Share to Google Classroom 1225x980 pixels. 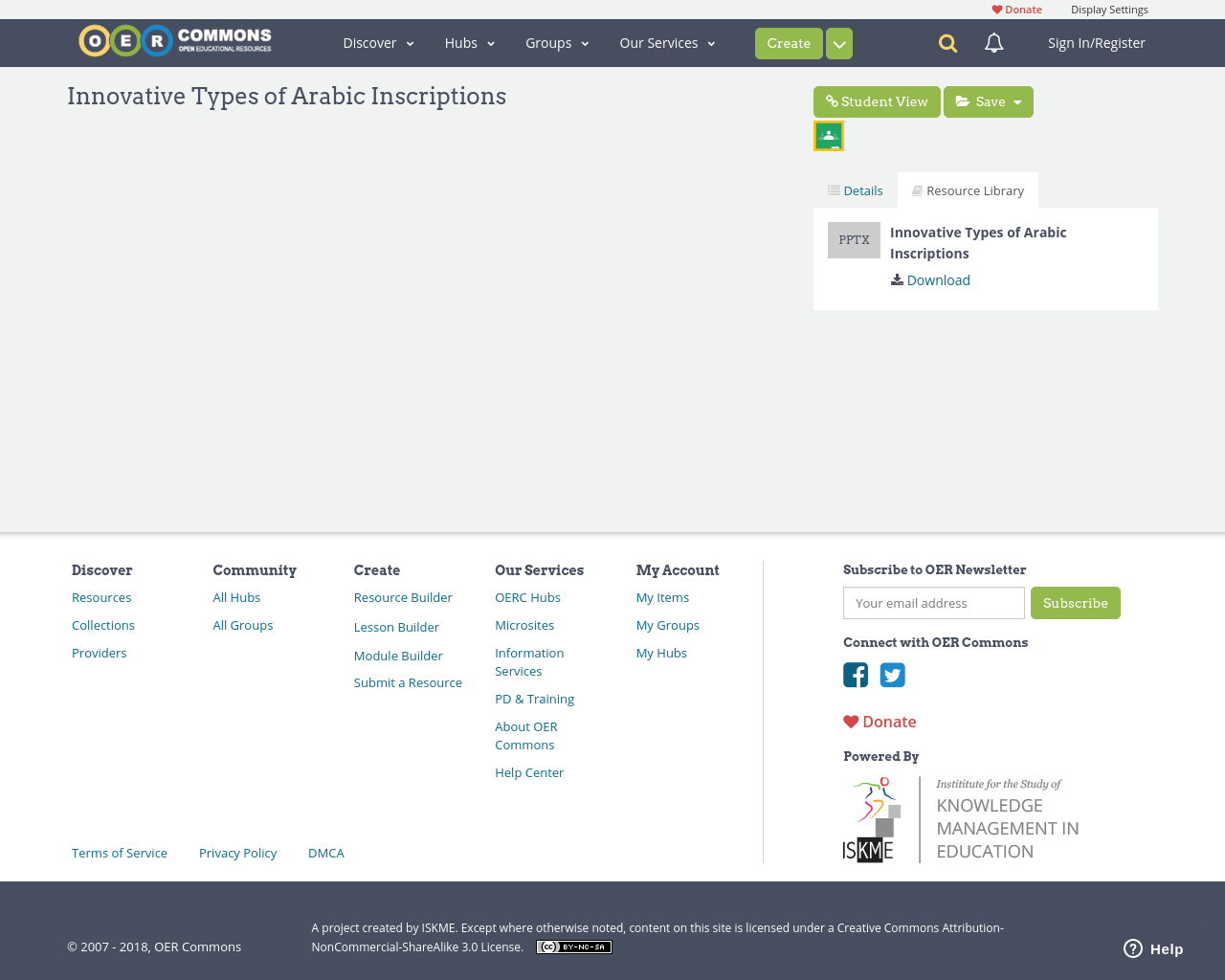coord(828,134)
